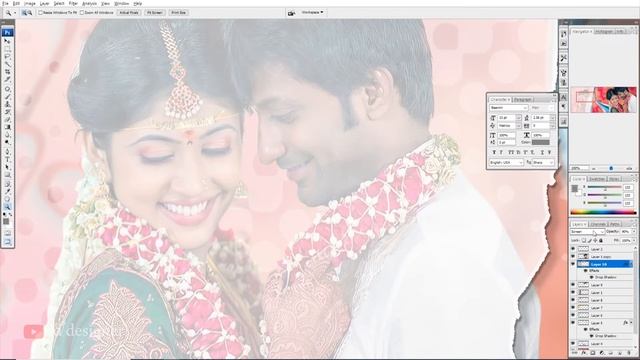
Task: Toggle Zoom All Windows checkbox
Action: tap(82, 13)
